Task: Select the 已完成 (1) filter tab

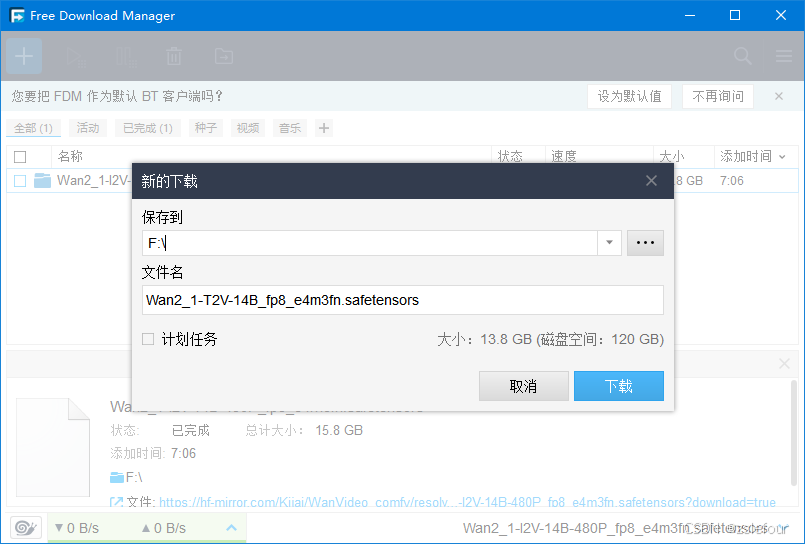Action: click(x=148, y=128)
